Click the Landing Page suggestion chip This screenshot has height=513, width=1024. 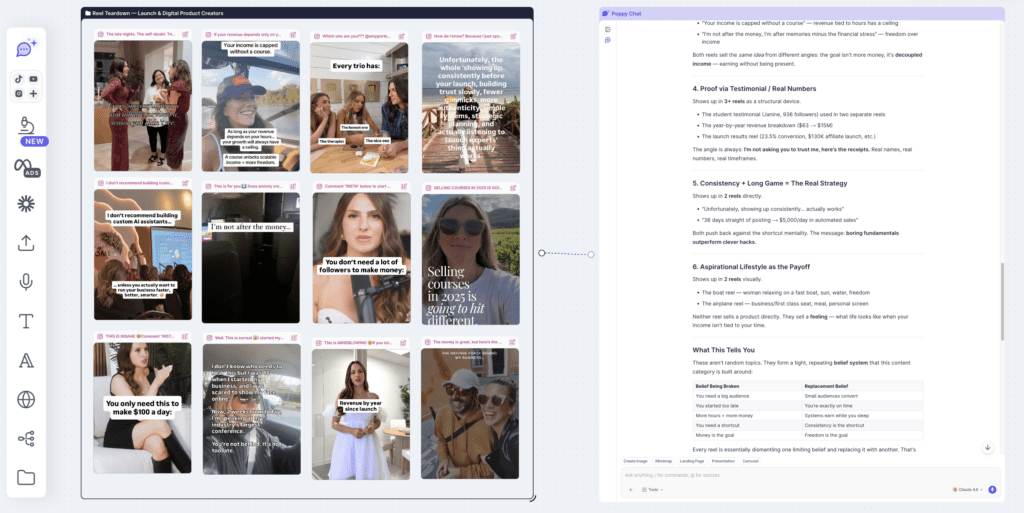click(692, 461)
